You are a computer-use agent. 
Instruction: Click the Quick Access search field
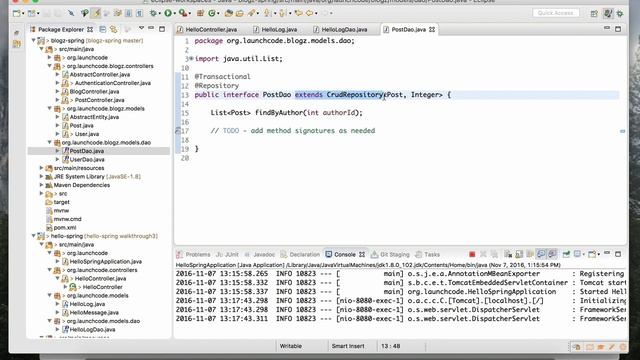(x=556, y=13)
